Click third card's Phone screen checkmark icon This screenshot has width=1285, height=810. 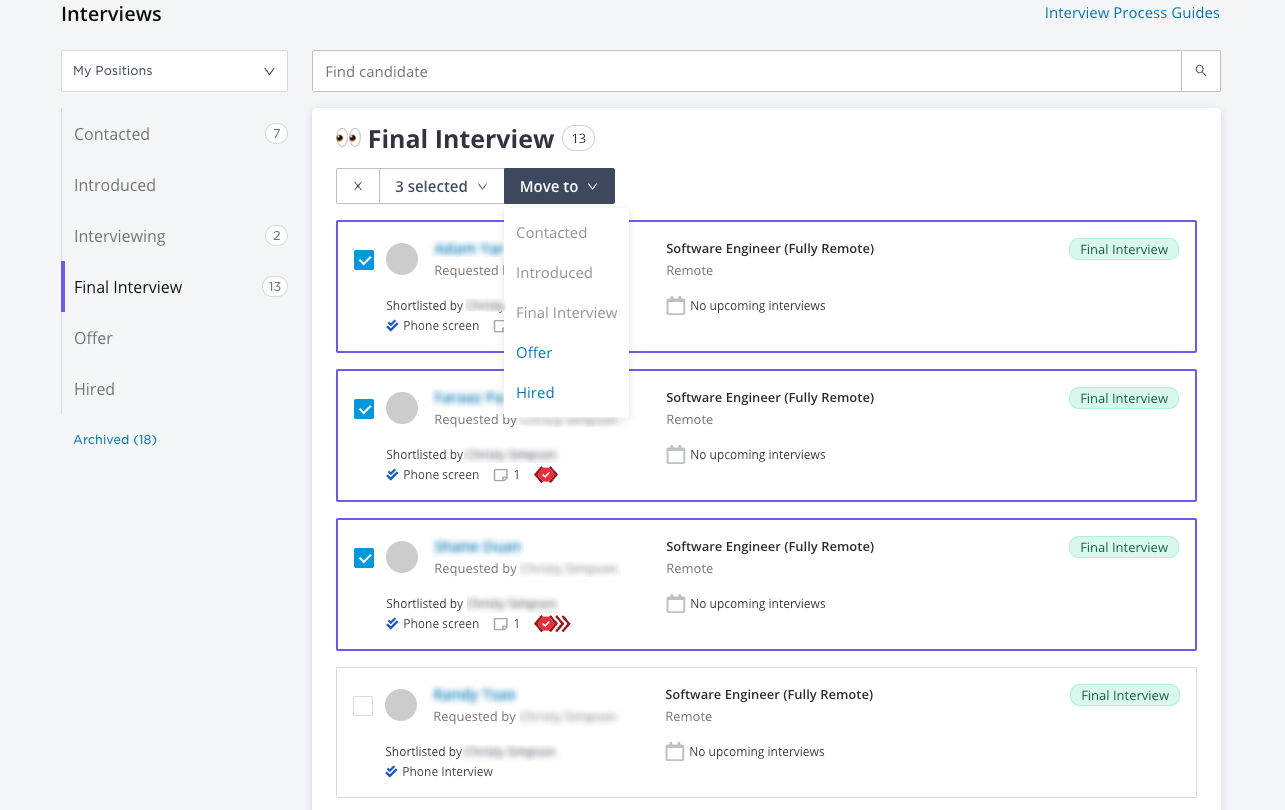[392, 624]
